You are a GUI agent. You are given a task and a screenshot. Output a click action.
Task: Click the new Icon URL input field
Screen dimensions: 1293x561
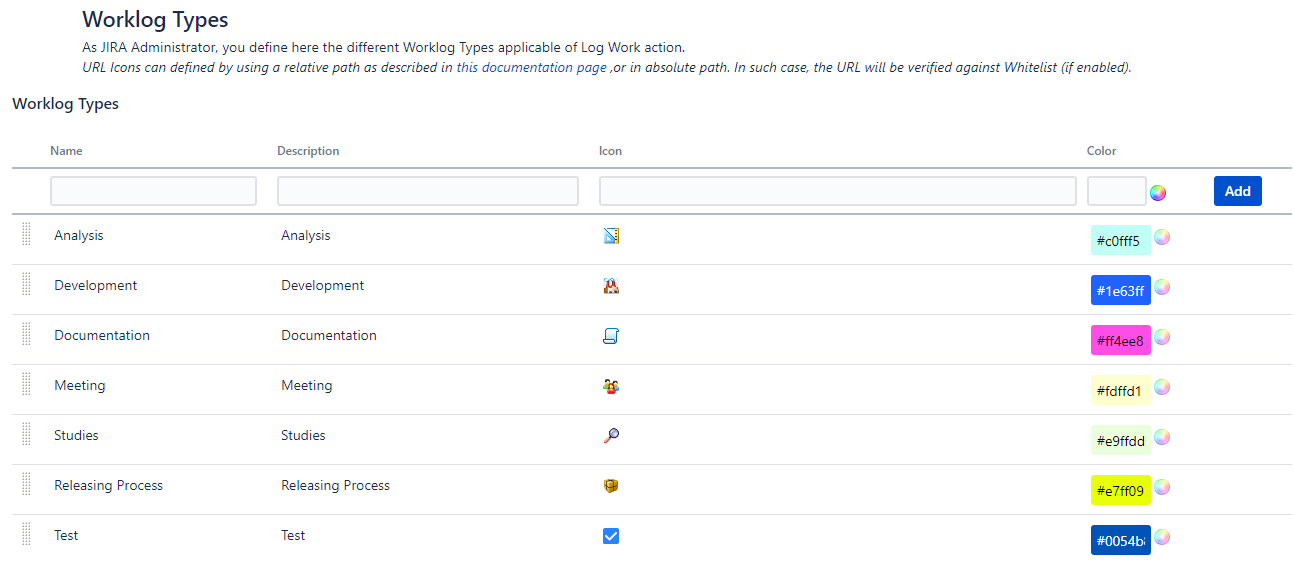coord(837,191)
